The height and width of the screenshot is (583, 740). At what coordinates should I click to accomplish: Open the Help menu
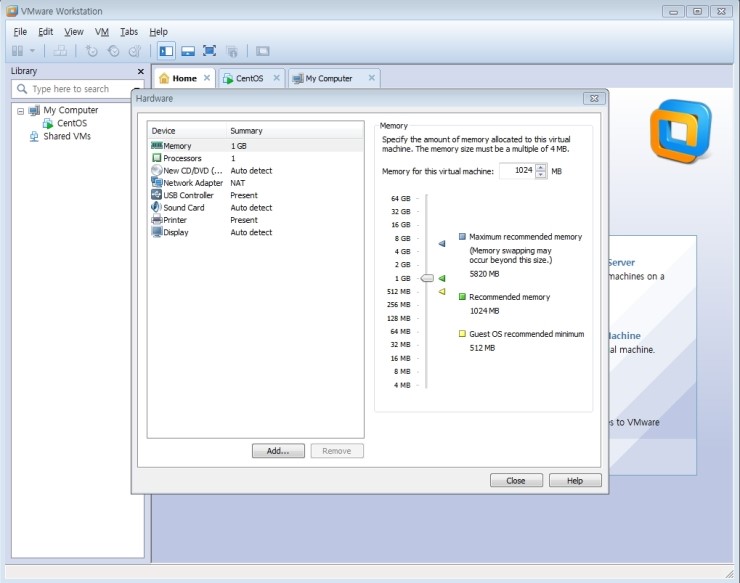point(159,32)
